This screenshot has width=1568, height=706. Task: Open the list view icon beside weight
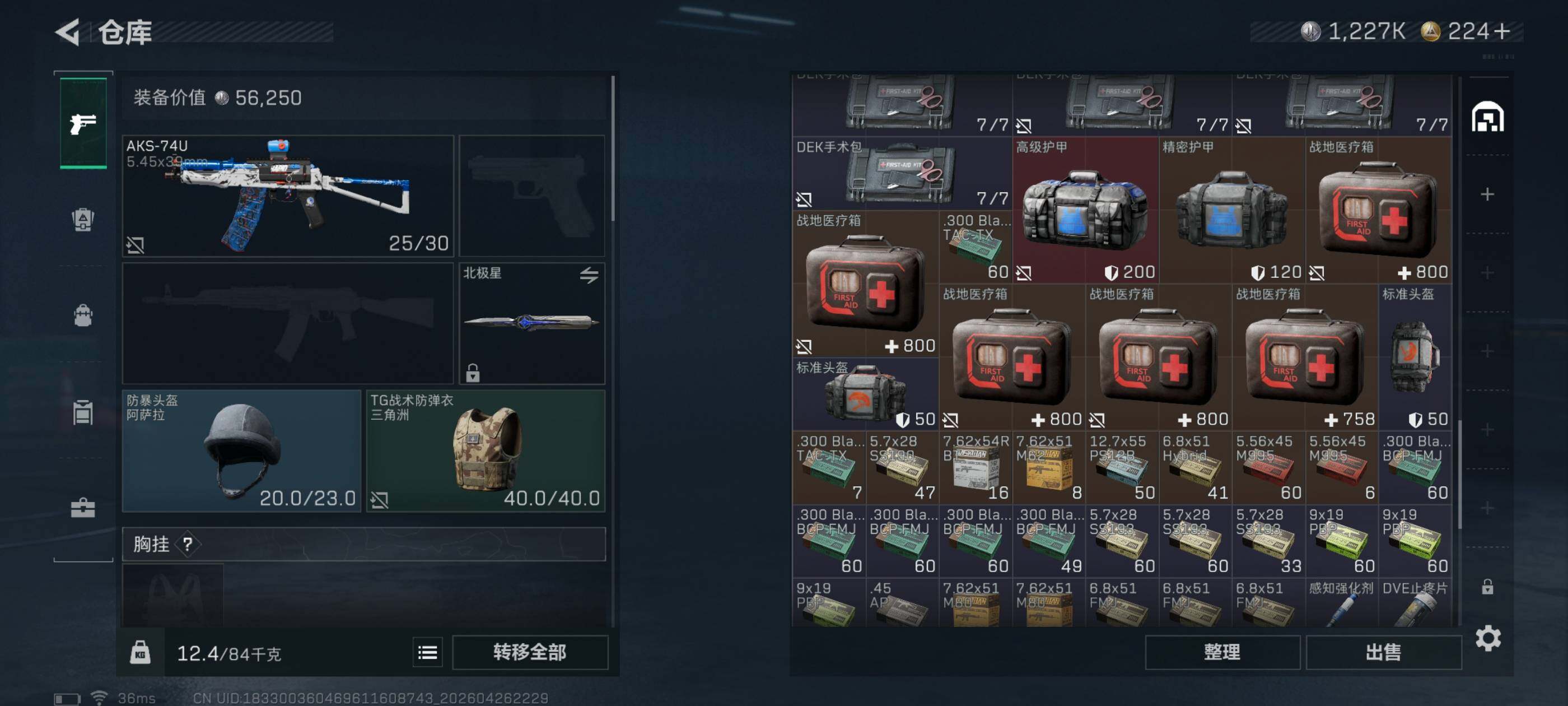coord(427,653)
